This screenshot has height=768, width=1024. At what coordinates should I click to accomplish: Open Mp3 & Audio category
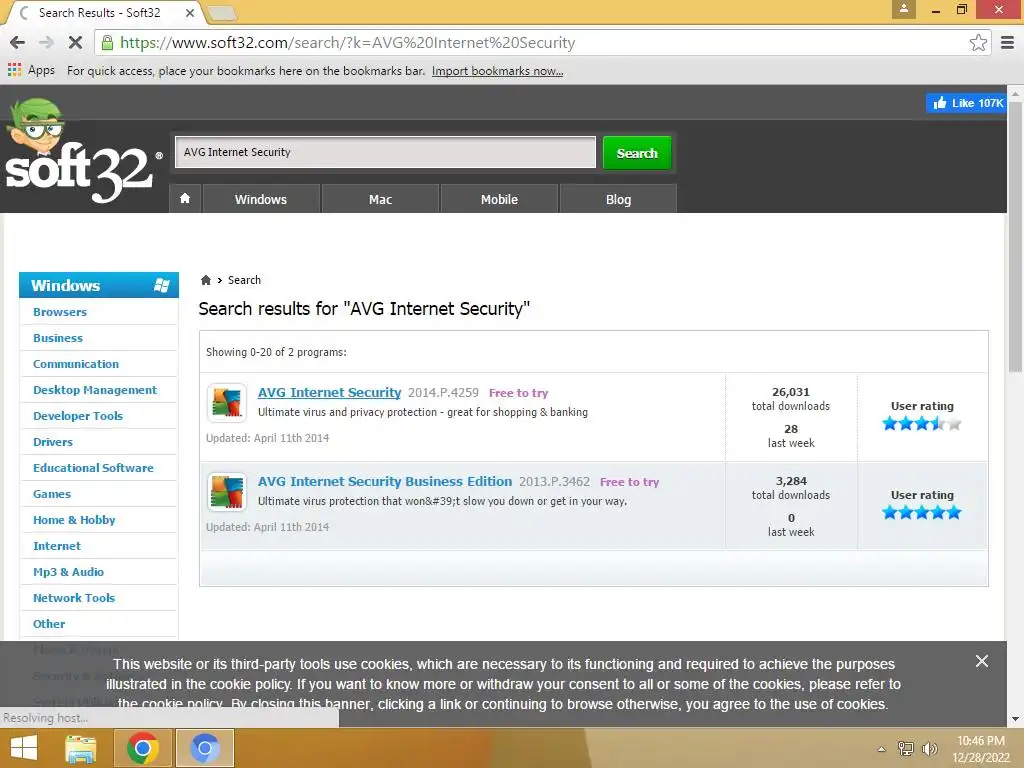(x=68, y=572)
